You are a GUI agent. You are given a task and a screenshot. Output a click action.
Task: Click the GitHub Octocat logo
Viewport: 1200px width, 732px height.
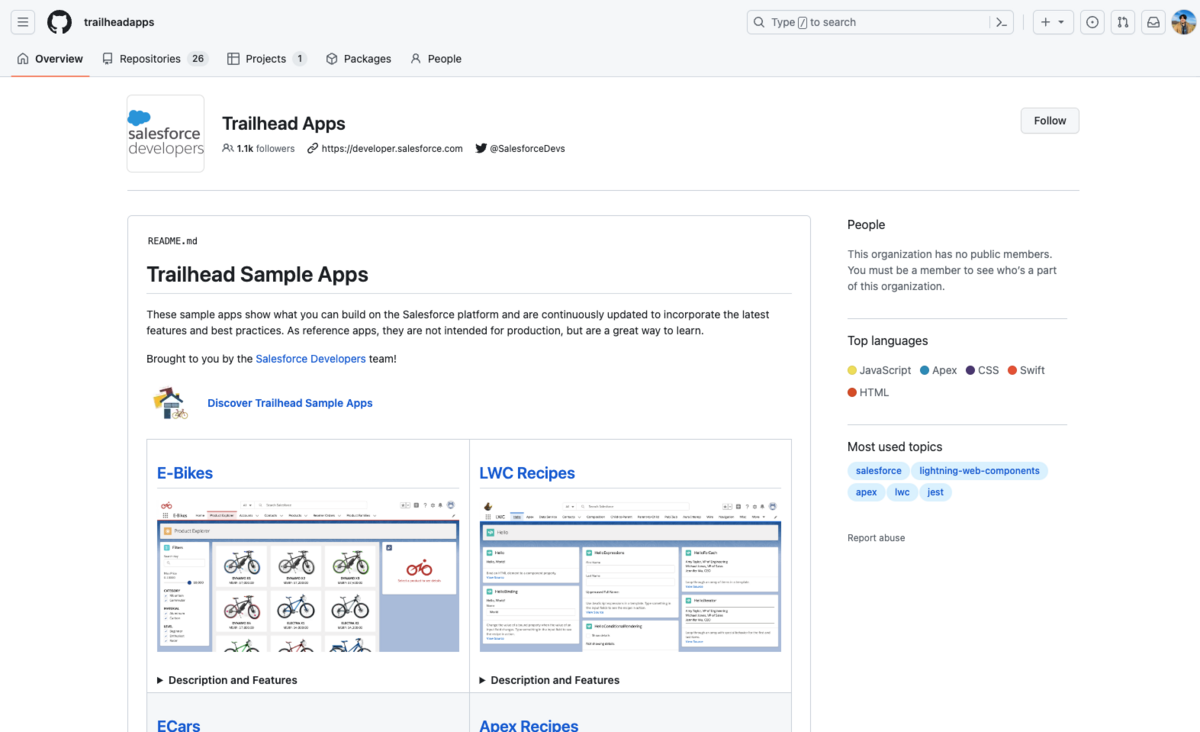click(x=59, y=22)
